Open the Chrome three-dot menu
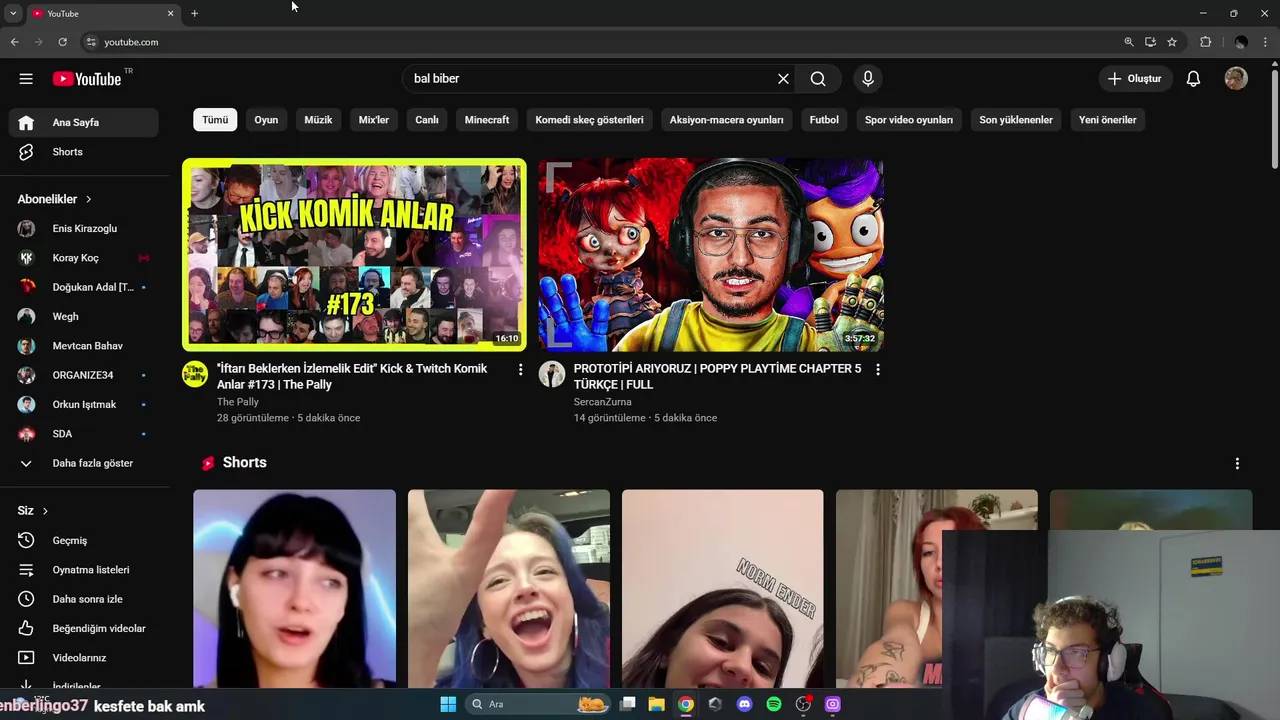 pyautogui.click(x=1266, y=42)
